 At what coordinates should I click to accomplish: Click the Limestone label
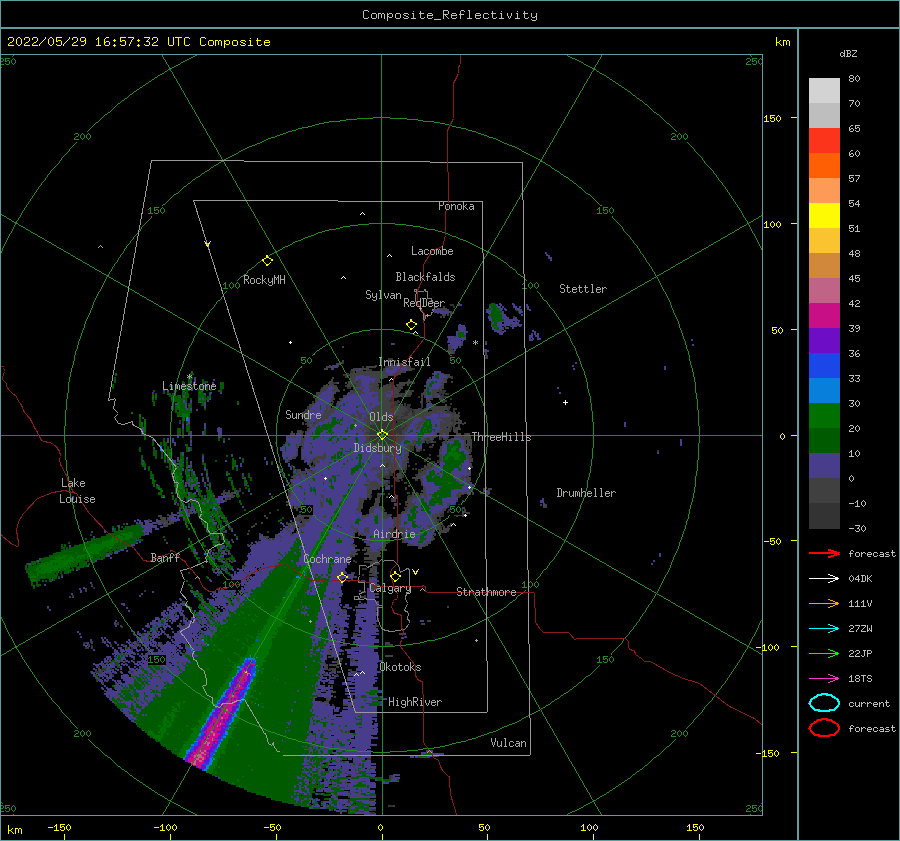point(189,386)
